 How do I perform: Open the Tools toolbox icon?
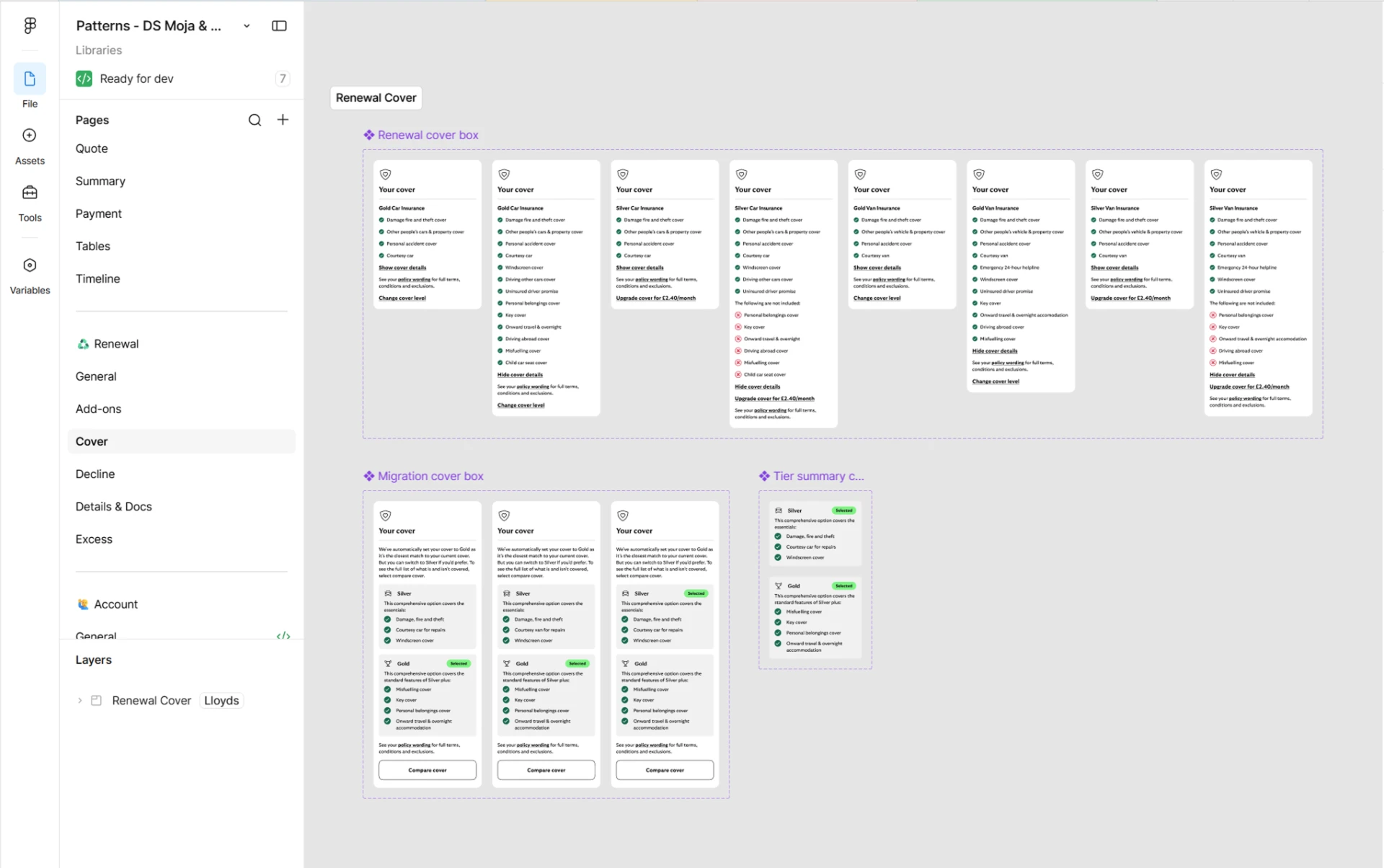click(30, 192)
